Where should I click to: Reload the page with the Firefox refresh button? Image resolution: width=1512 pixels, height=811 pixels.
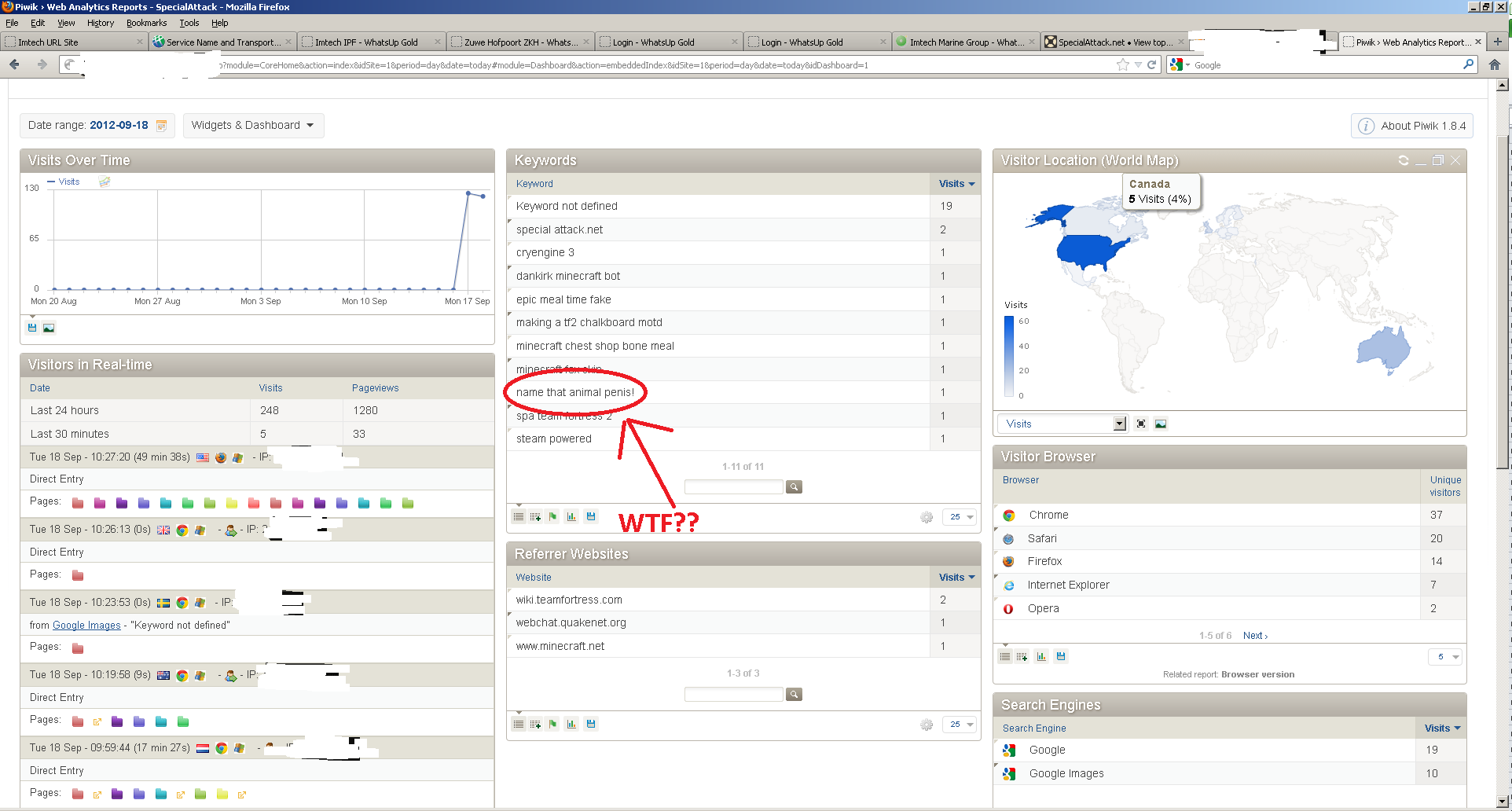(x=1151, y=64)
